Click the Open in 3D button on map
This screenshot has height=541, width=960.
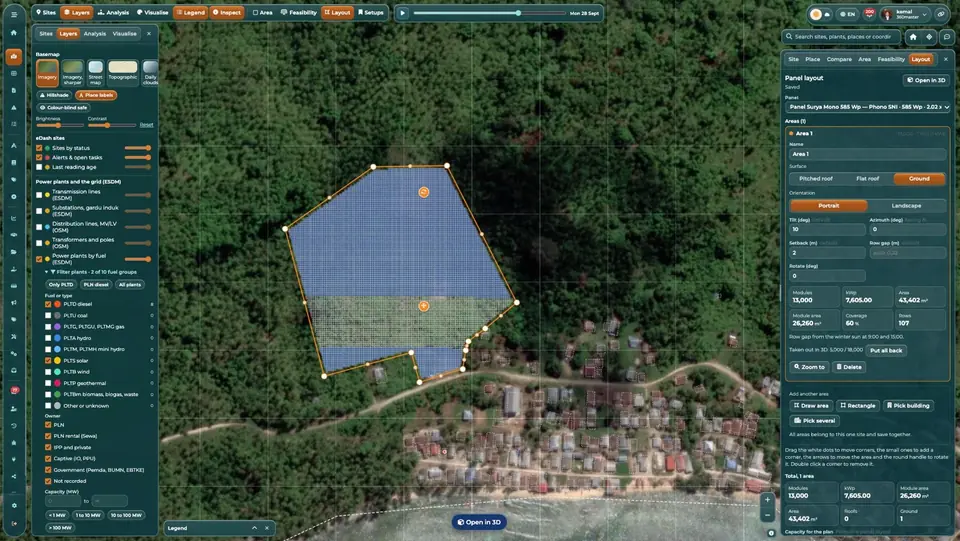pos(479,522)
